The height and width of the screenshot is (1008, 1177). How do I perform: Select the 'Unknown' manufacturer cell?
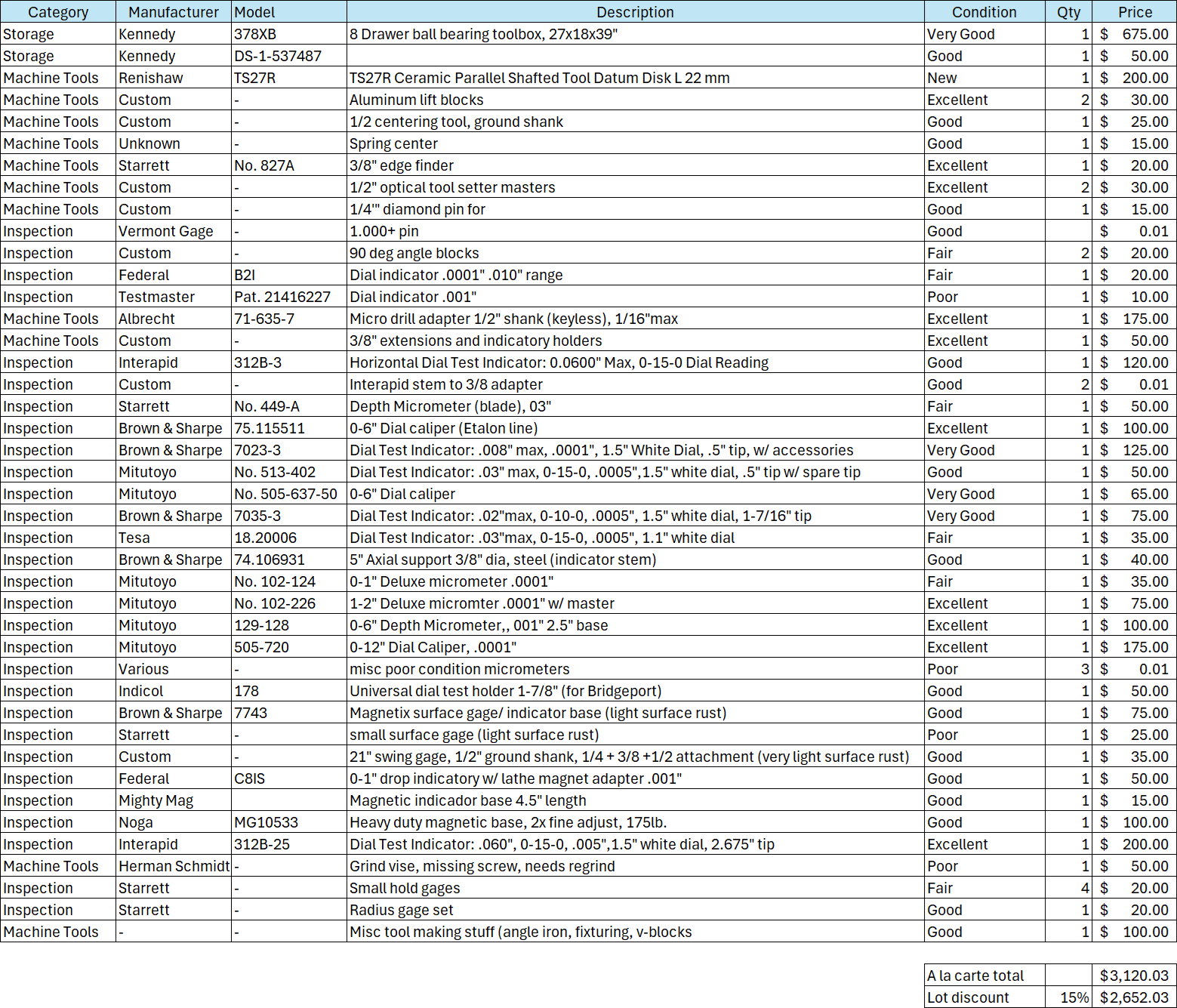[174, 143]
